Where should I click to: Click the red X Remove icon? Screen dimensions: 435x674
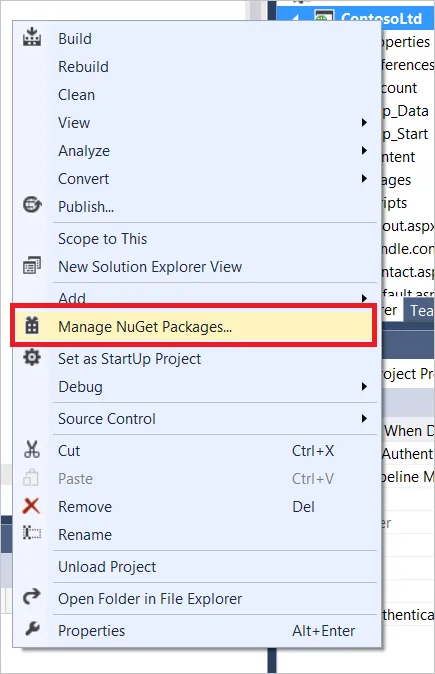[31, 506]
